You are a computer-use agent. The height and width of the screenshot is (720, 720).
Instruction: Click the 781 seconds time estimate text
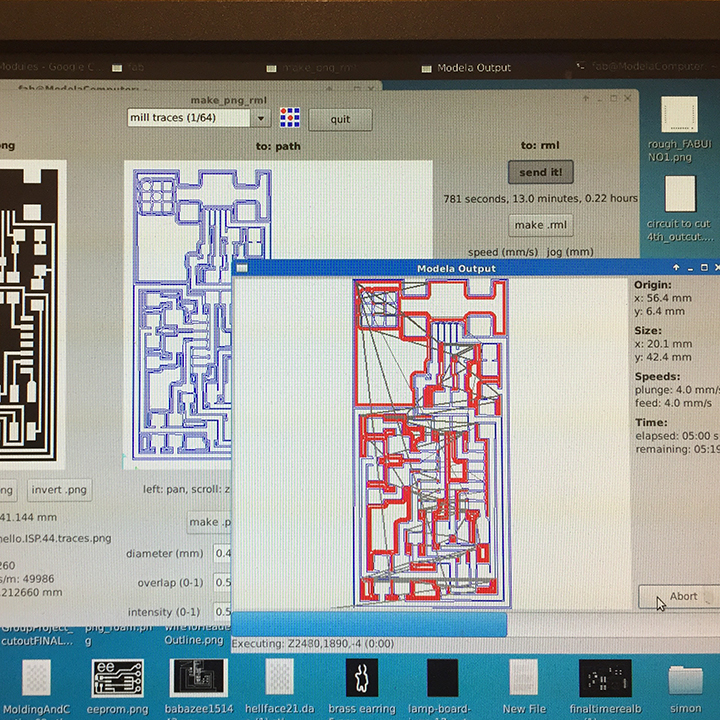coord(540,199)
